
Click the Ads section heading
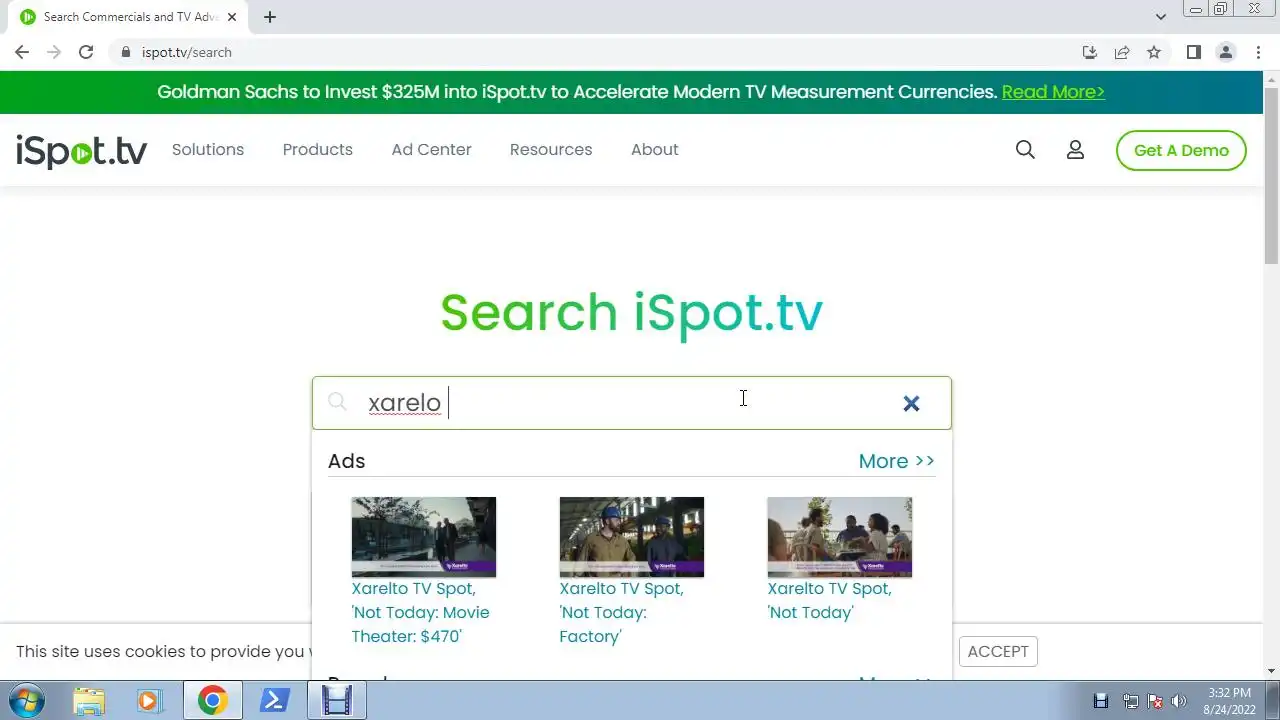tap(346, 461)
